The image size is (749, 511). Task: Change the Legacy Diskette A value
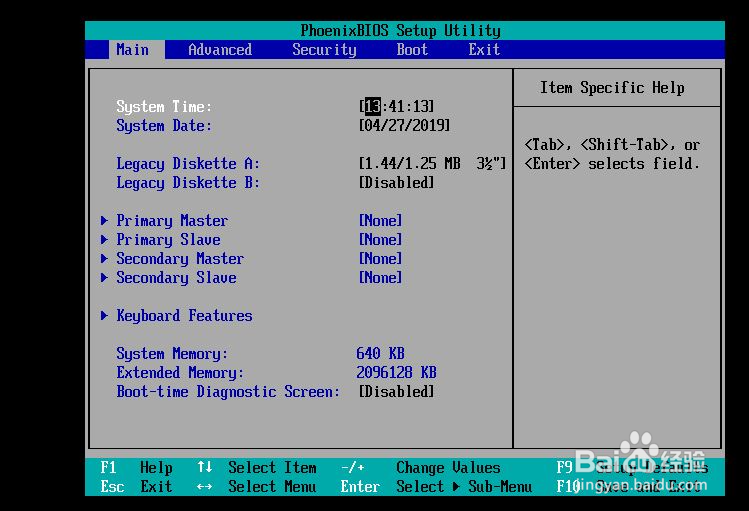click(432, 164)
